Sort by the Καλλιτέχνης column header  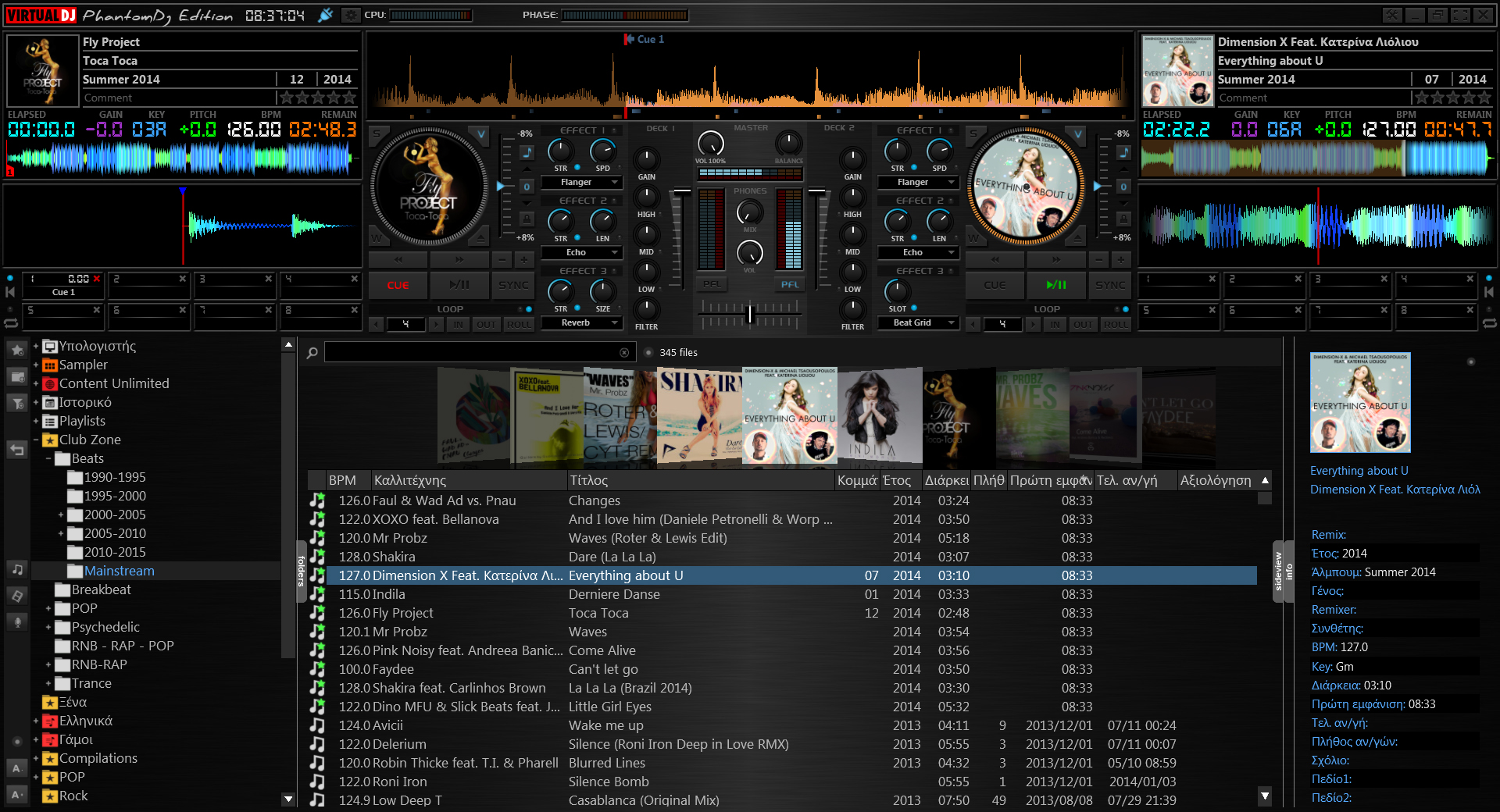(469, 480)
